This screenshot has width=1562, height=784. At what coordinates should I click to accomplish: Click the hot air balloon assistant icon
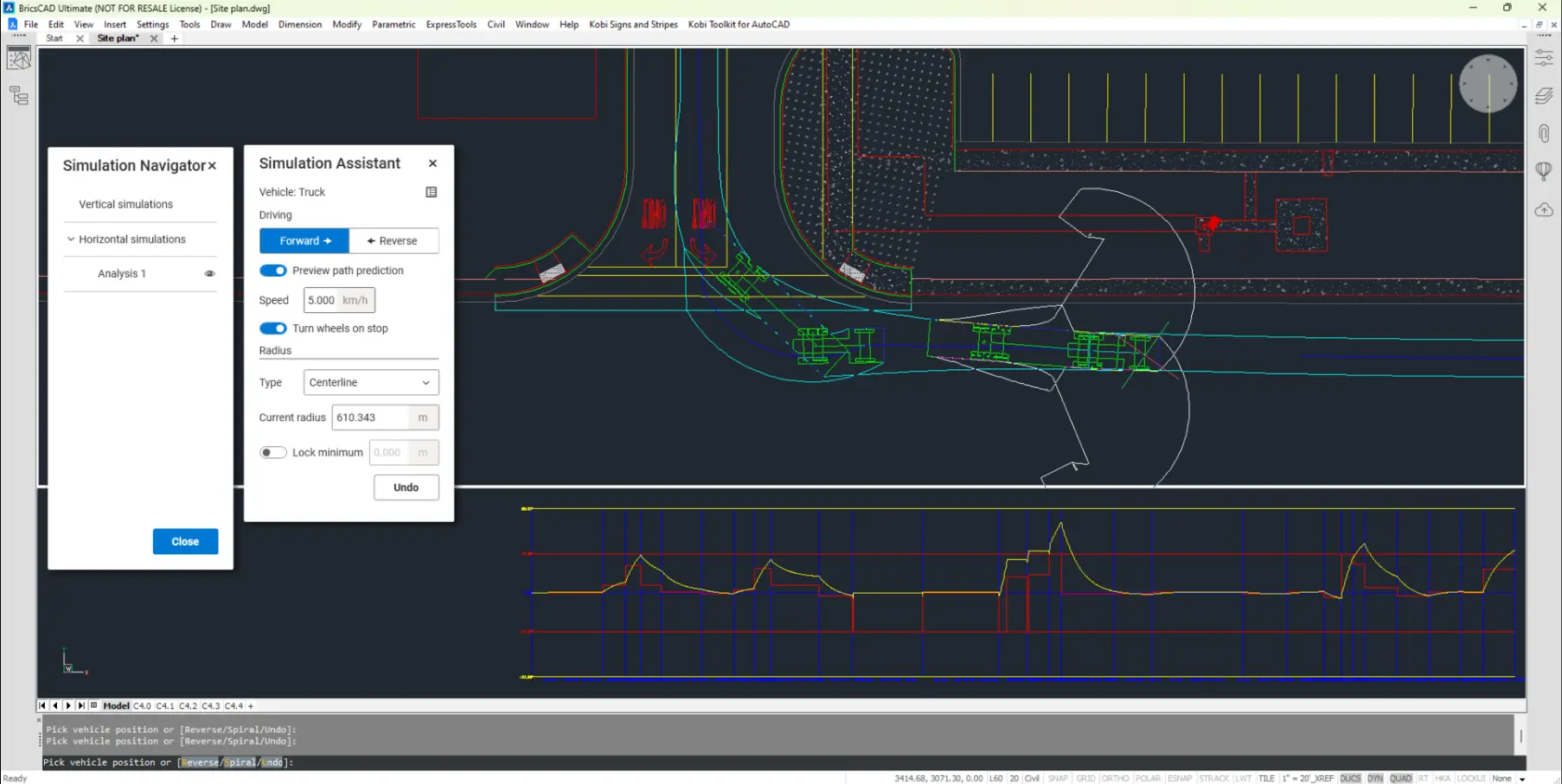point(1543,170)
